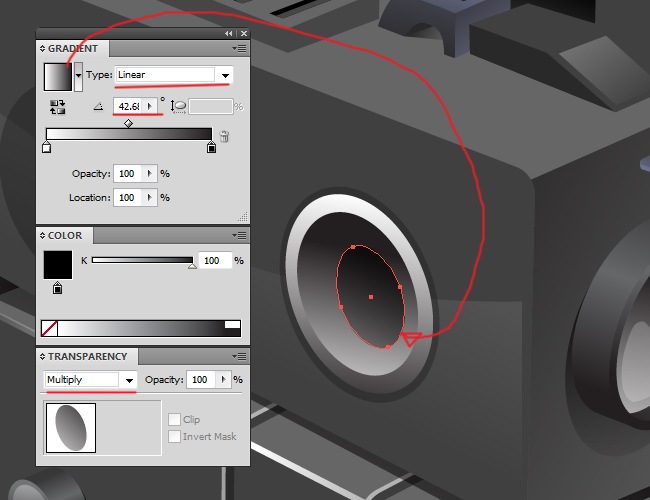Pick white at the end of color ramp
The image size is (650, 500).
(x=233, y=325)
